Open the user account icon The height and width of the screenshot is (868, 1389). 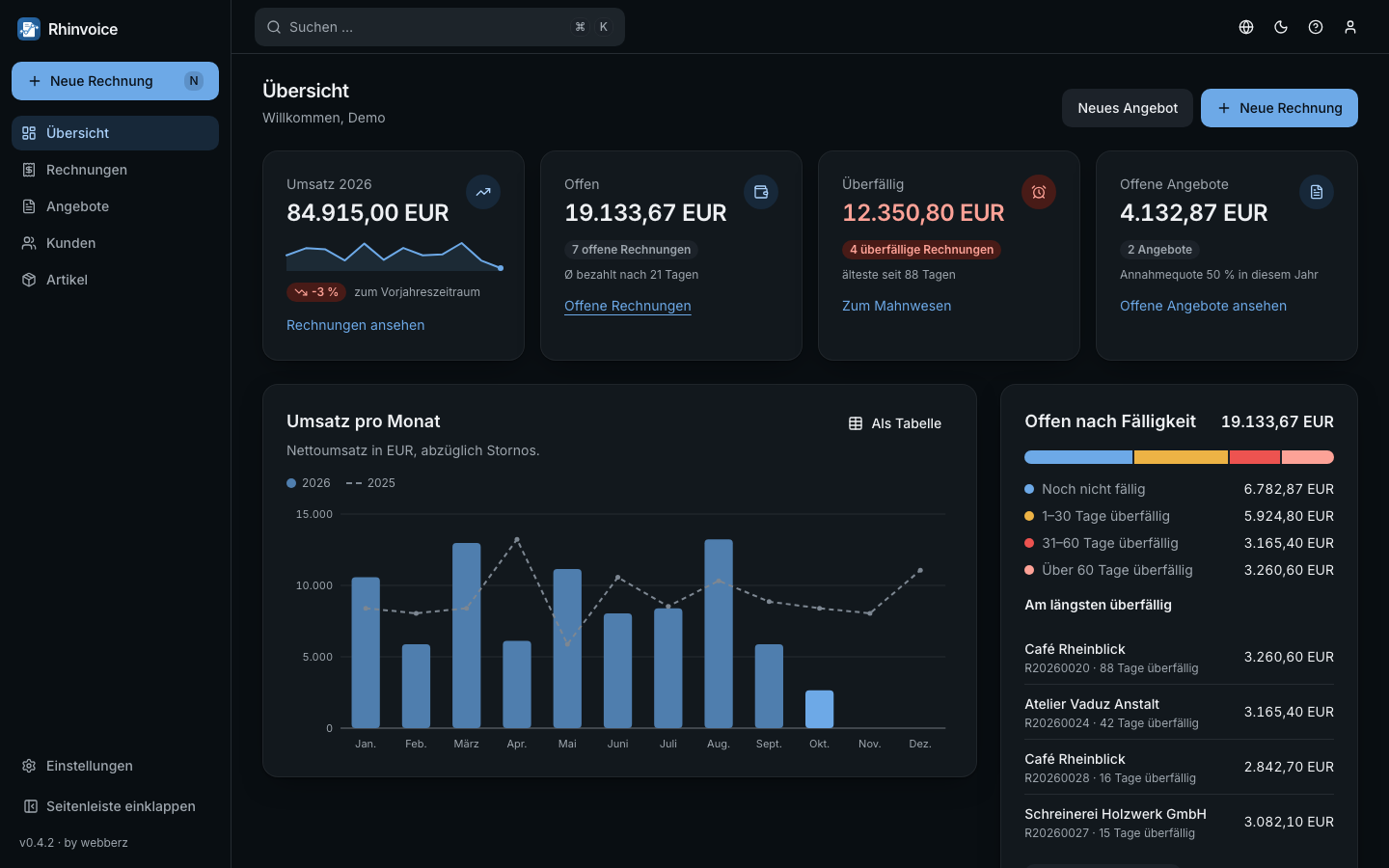point(1350,27)
